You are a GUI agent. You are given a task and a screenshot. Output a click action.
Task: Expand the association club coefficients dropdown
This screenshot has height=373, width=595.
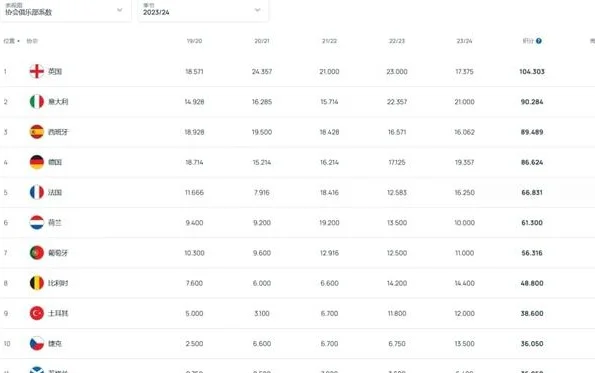click(x=65, y=10)
